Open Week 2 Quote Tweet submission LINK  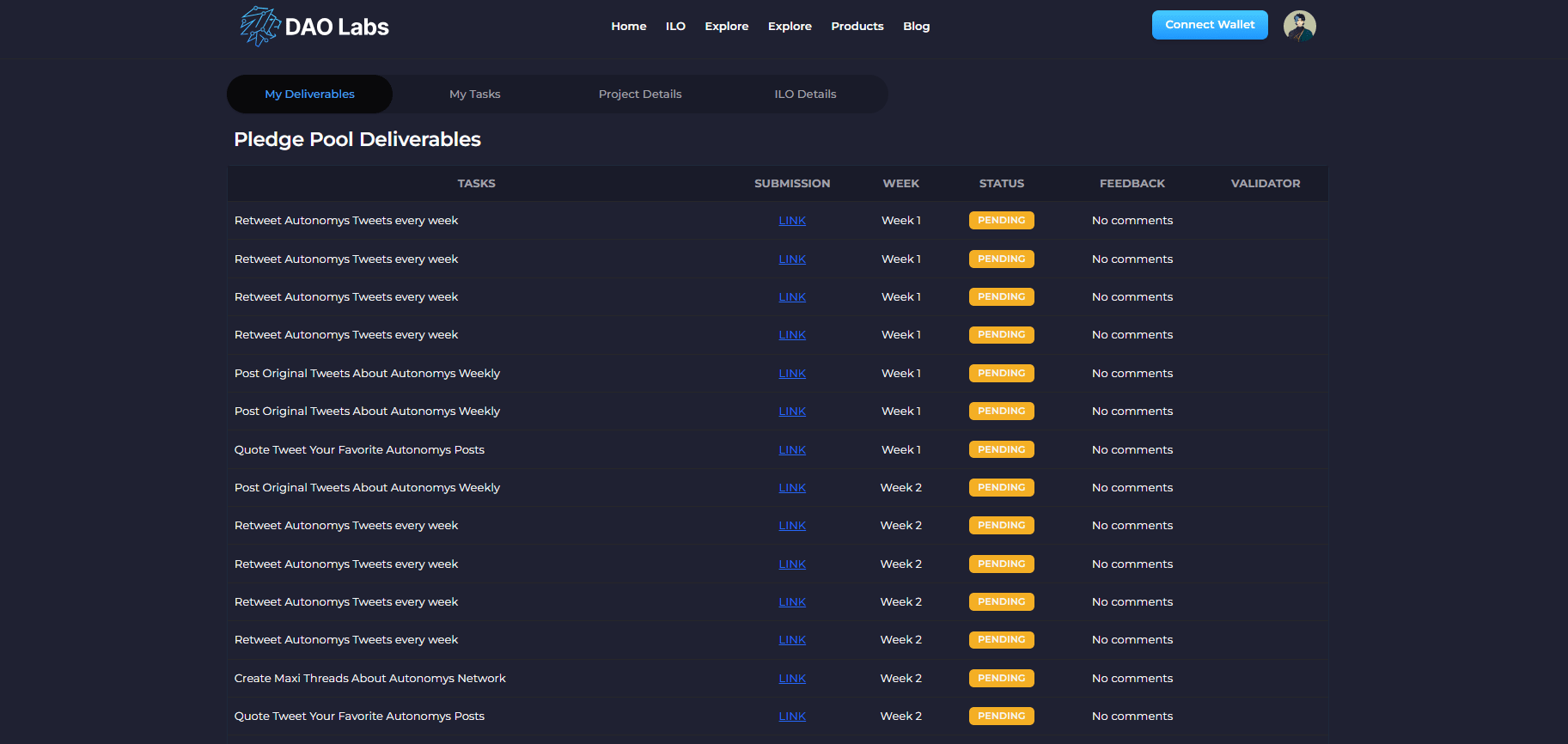(x=791, y=717)
